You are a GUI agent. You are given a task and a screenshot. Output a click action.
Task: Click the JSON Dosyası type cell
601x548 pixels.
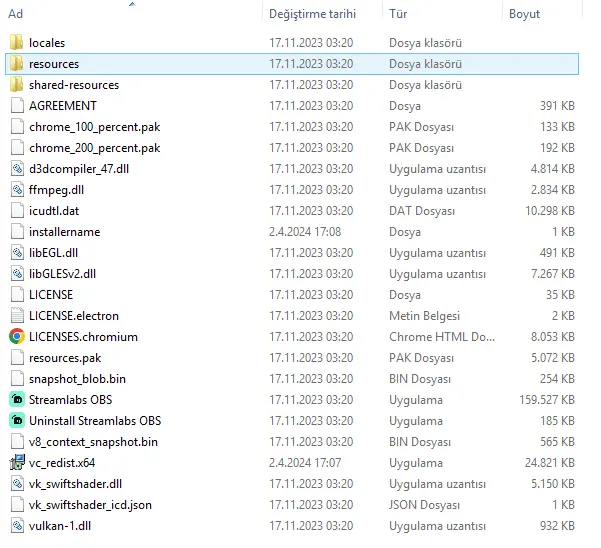pos(424,505)
